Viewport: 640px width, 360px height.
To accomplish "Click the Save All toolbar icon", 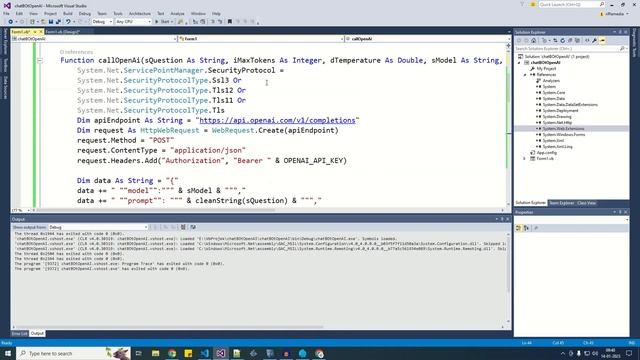I will [x=58, y=22].
